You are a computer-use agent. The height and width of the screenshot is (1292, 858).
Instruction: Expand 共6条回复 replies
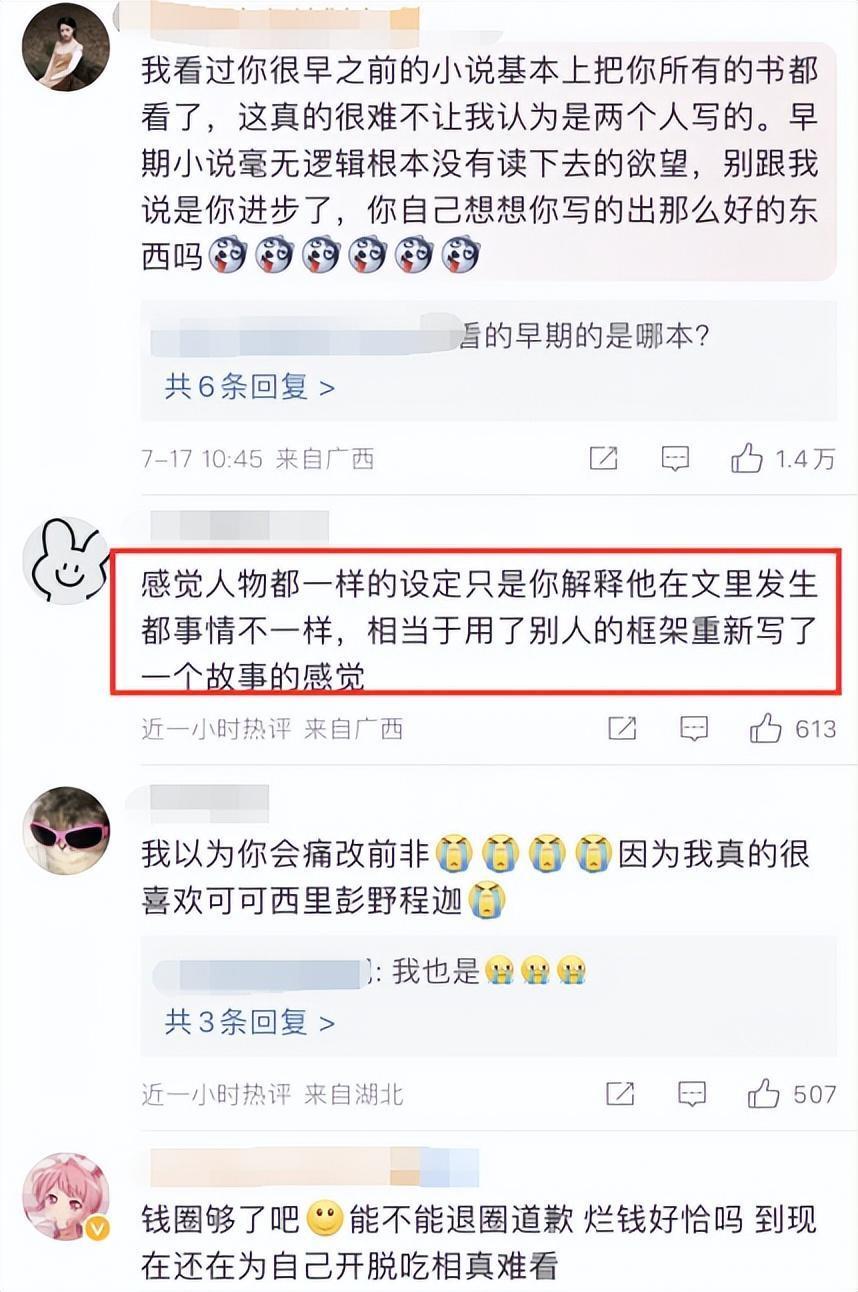249,387
